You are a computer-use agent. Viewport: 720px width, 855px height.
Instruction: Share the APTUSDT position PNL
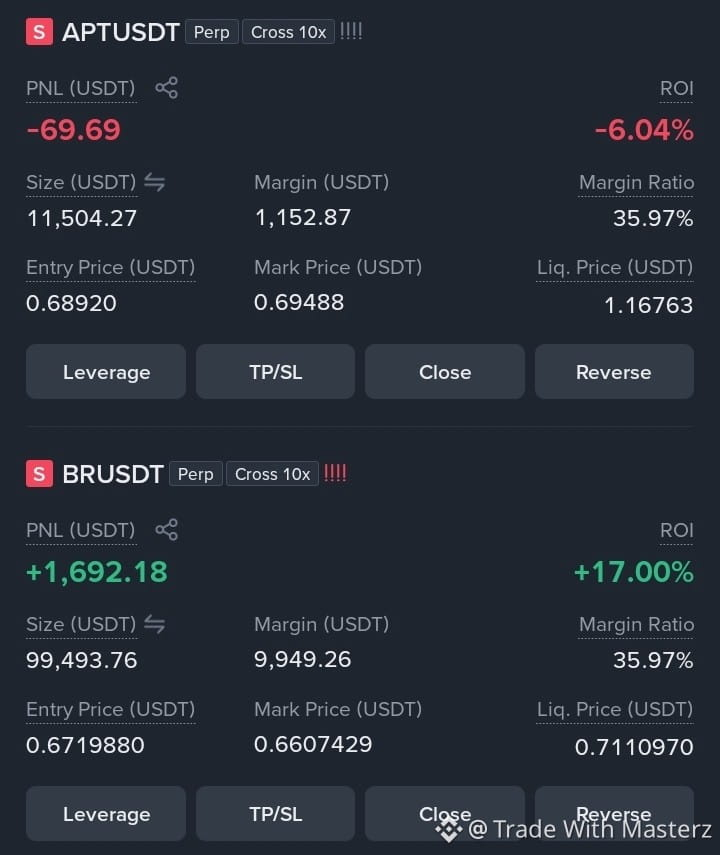166,88
